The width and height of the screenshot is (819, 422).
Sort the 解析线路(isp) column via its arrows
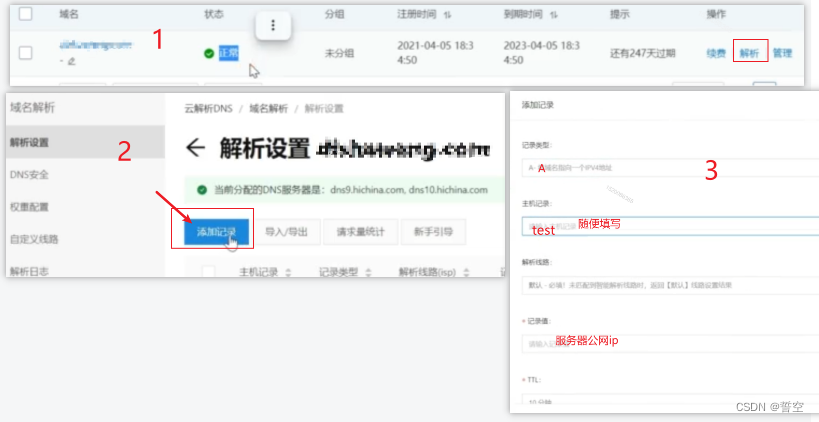pyautogui.click(x=466, y=272)
